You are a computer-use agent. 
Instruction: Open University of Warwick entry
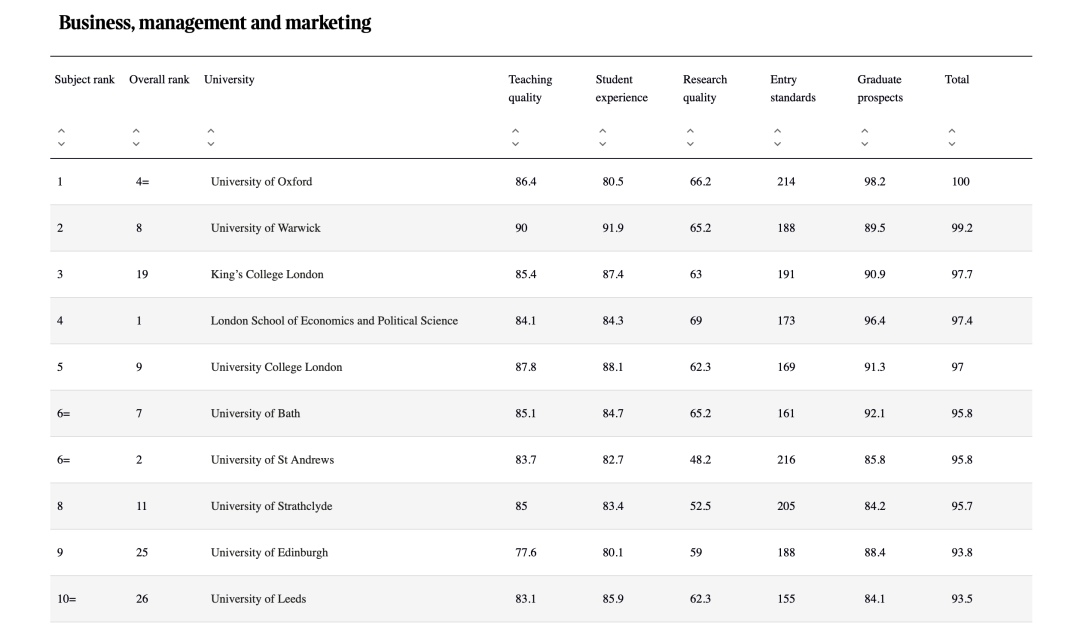pos(265,228)
